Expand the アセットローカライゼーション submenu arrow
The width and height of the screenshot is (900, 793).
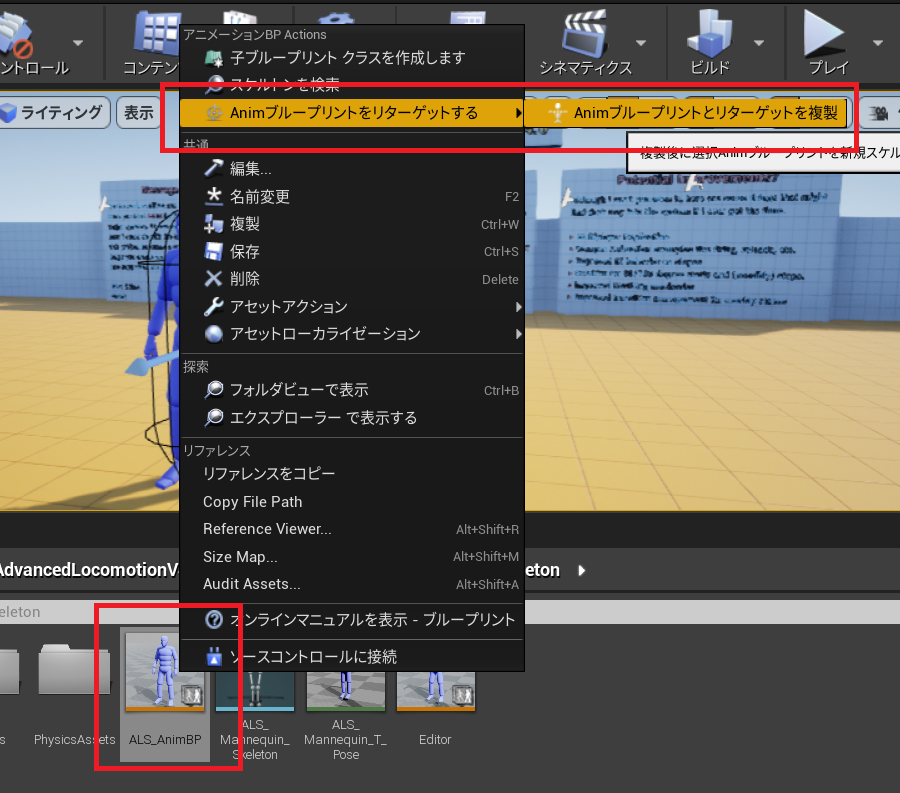[518, 334]
